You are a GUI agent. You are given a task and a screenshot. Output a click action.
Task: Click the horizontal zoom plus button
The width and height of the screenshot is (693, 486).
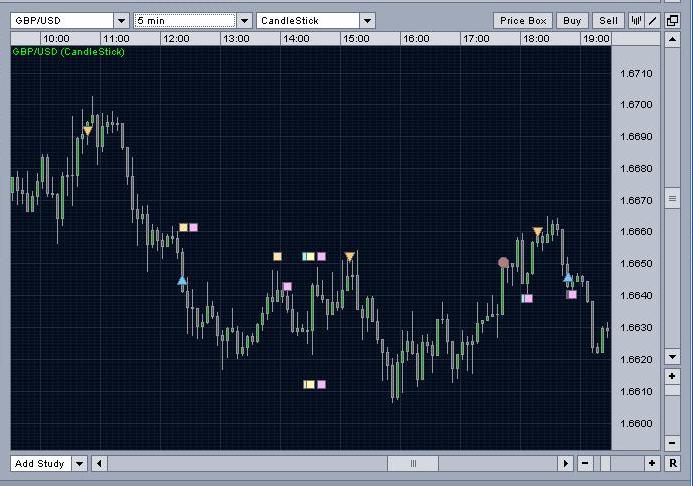click(652, 463)
